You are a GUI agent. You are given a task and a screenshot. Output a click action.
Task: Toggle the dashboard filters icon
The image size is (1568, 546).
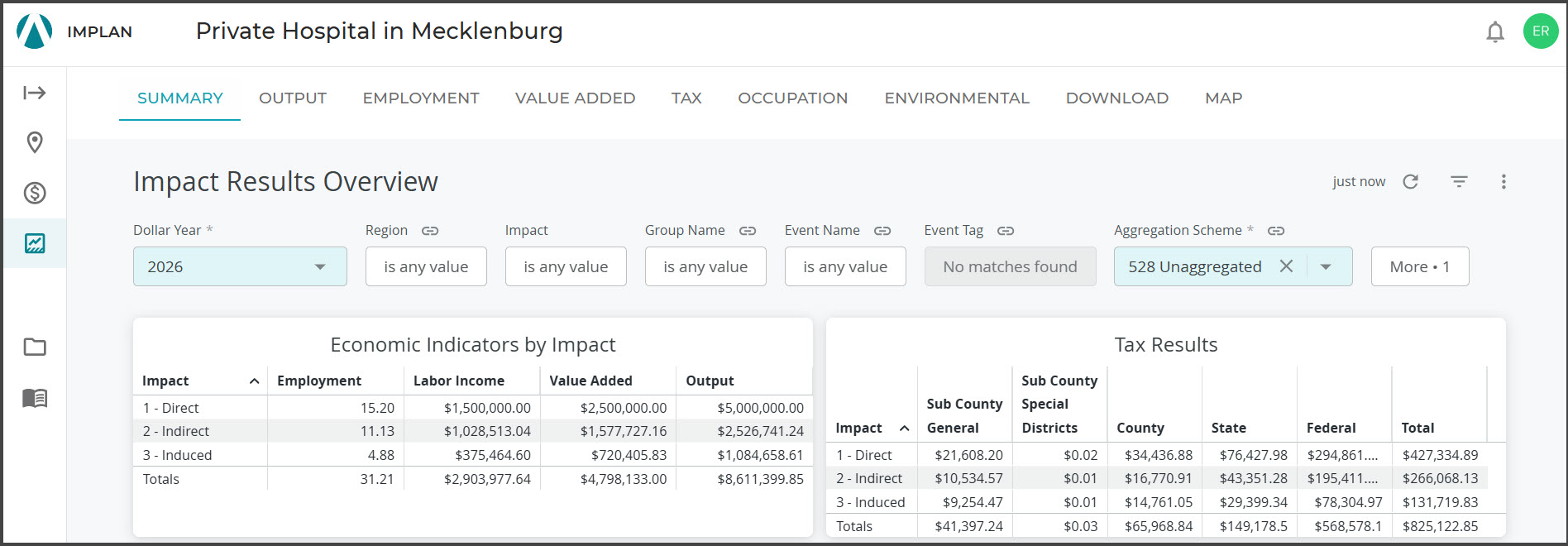[x=1460, y=181]
